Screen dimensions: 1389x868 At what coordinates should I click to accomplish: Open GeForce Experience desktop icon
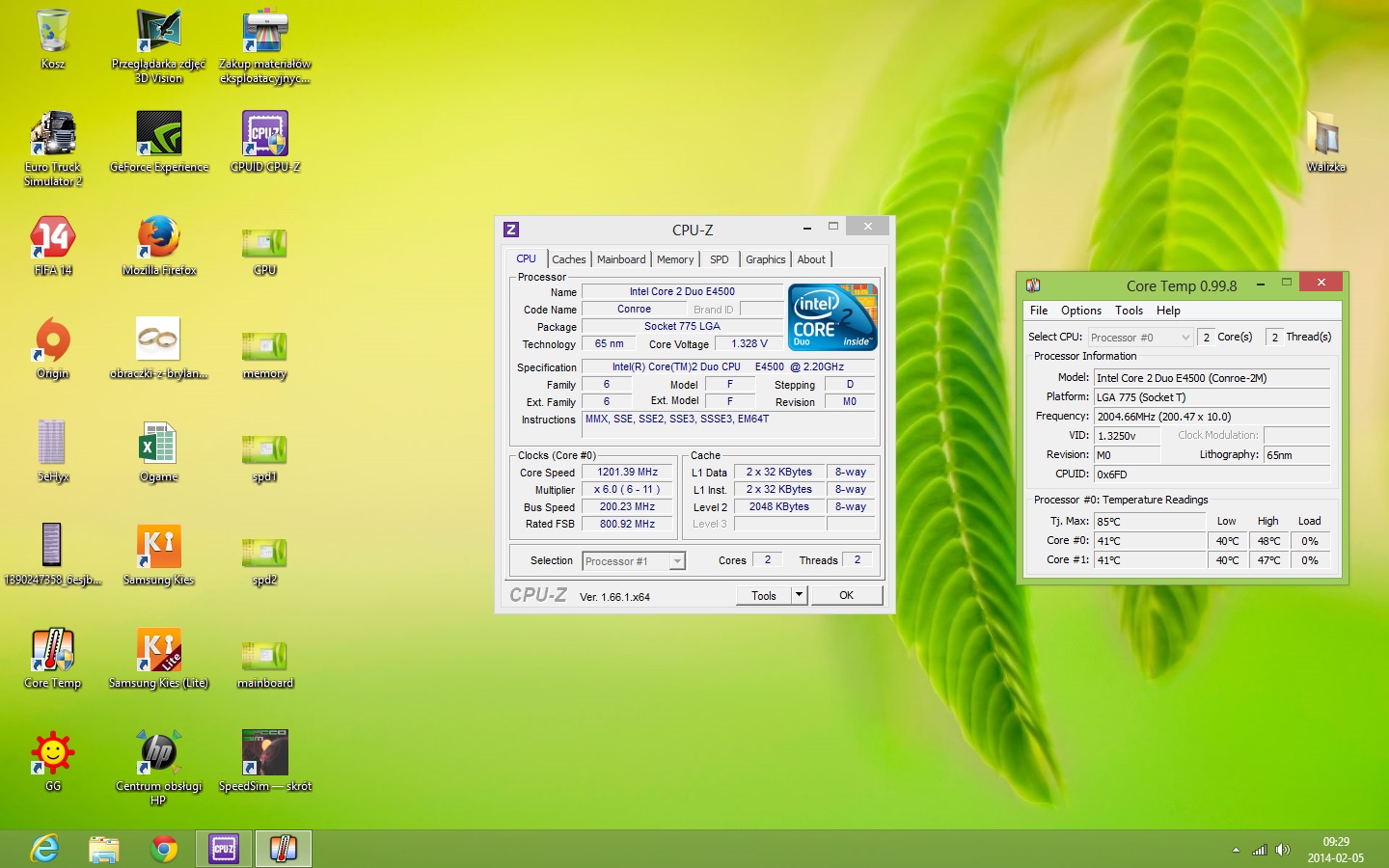pos(159,135)
